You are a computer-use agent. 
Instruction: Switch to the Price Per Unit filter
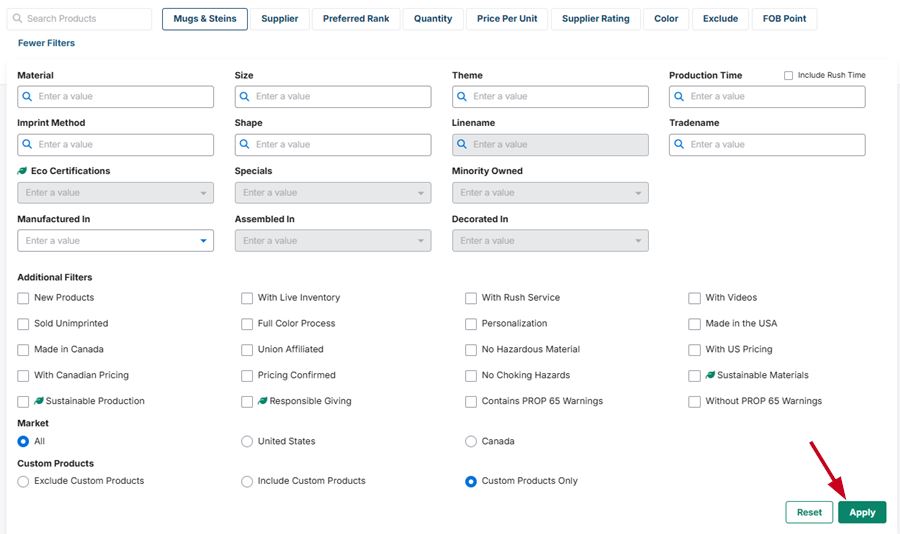click(x=507, y=19)
